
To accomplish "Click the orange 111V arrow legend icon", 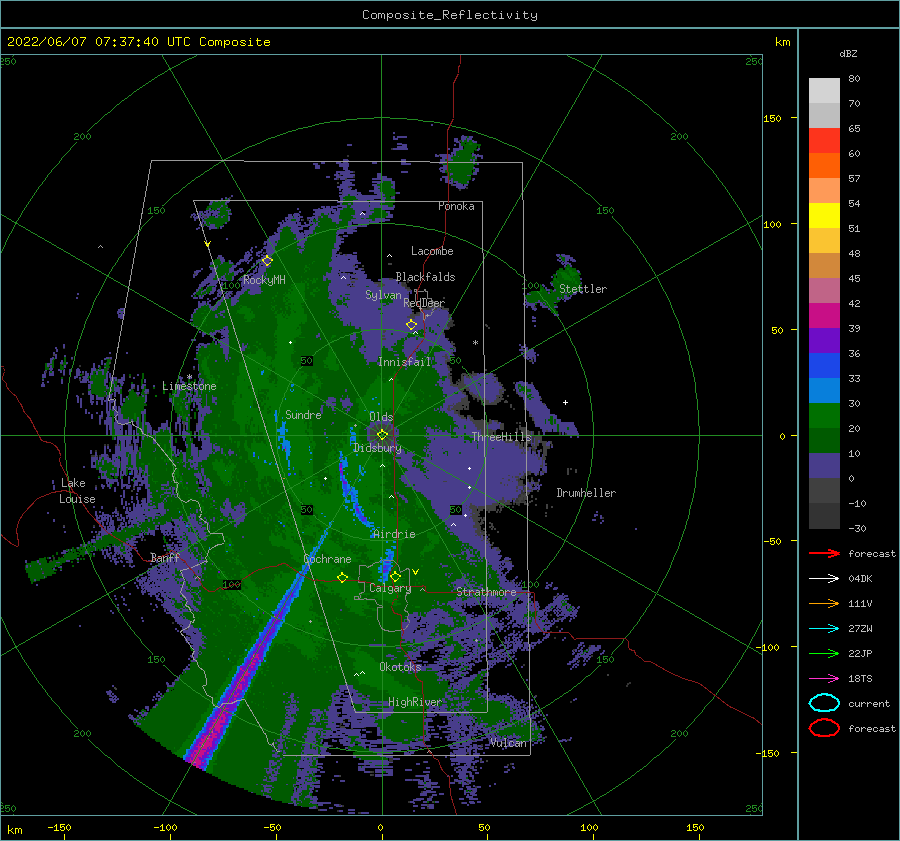I will tap(824, 603).
